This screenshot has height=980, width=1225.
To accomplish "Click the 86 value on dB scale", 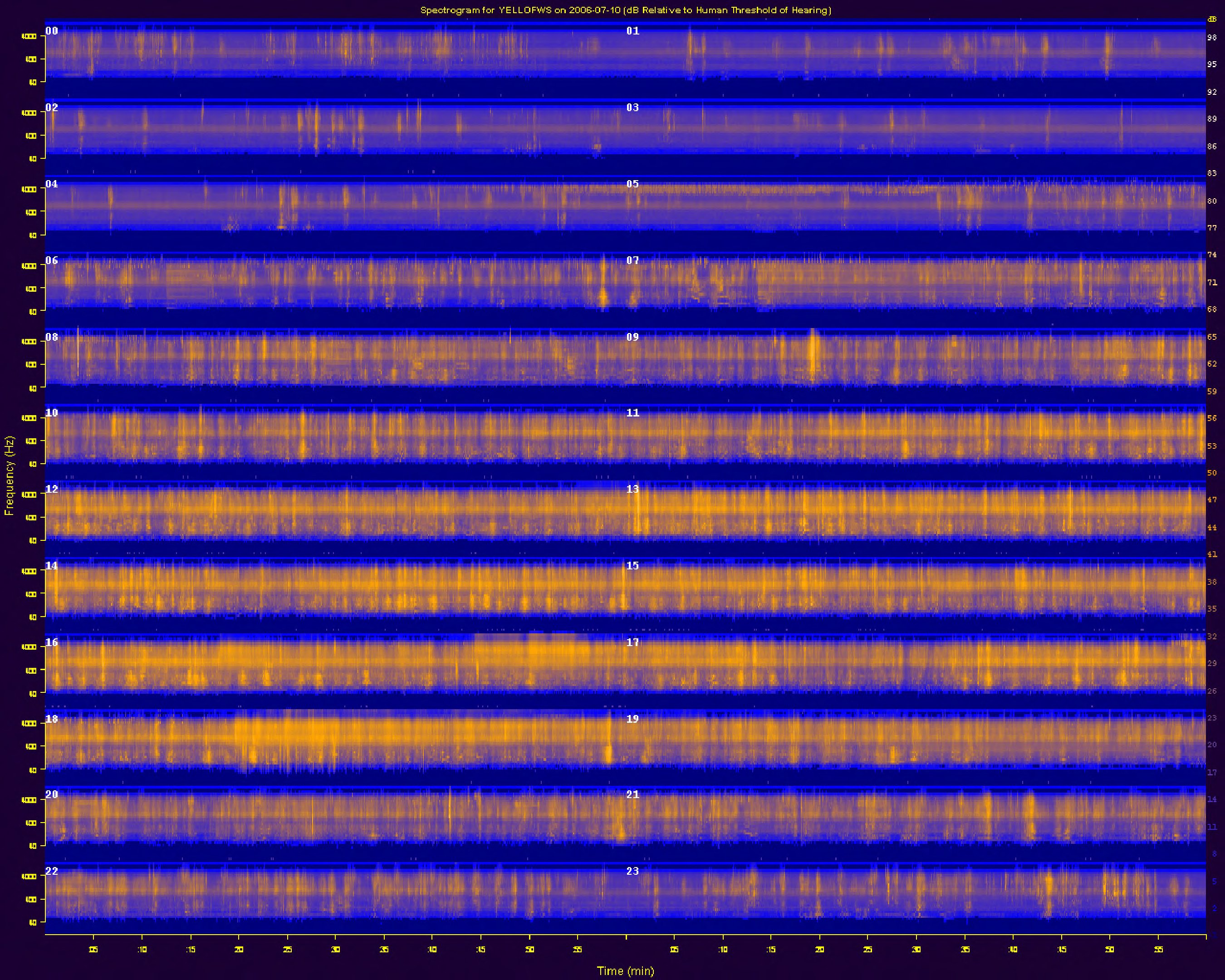I will (1212, 147).
